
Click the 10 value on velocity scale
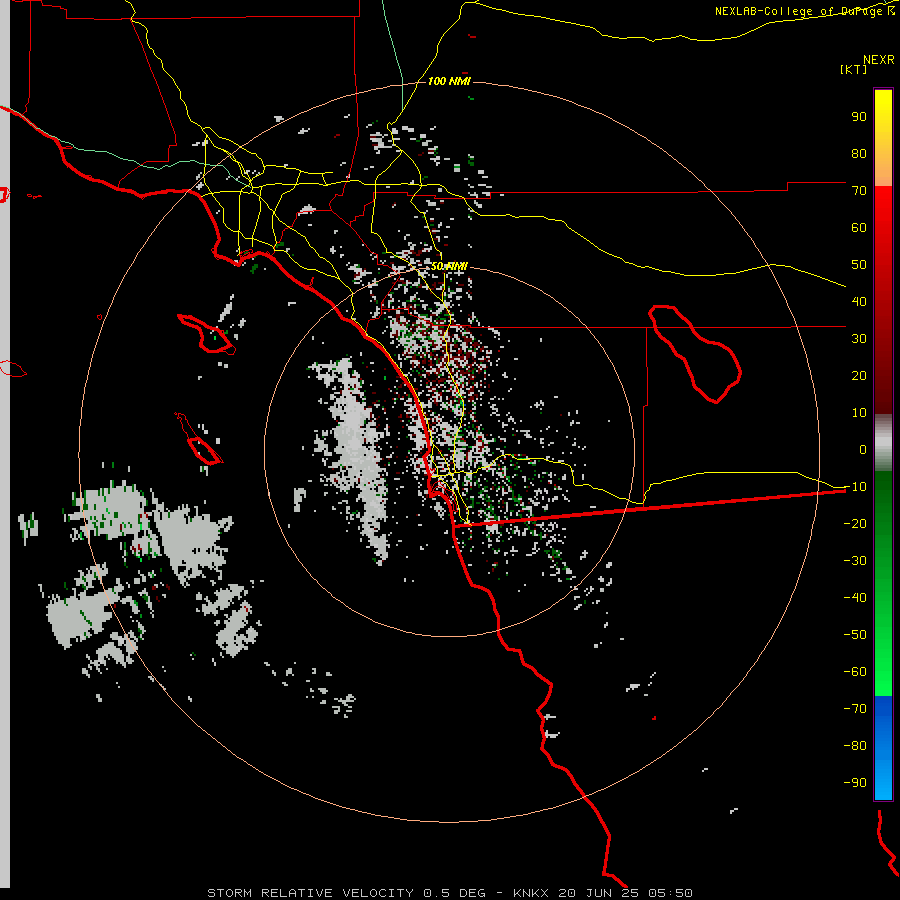pyautogui.click(x=859, y=413)
